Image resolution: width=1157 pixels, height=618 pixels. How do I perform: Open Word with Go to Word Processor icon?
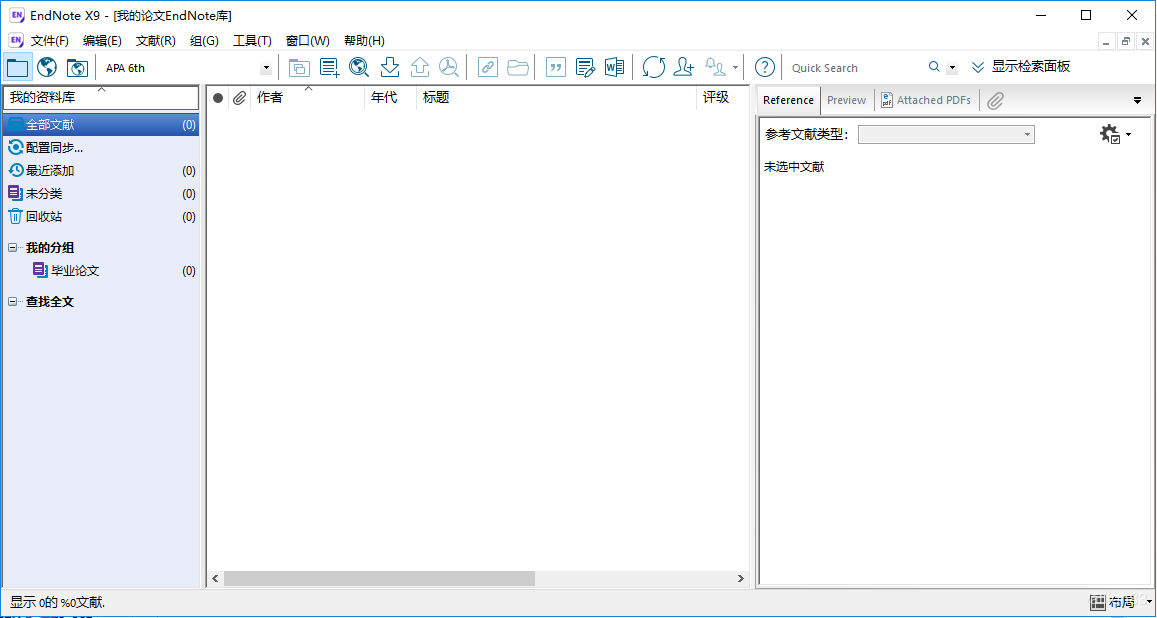pyautogui.click(x=614, y=67)
